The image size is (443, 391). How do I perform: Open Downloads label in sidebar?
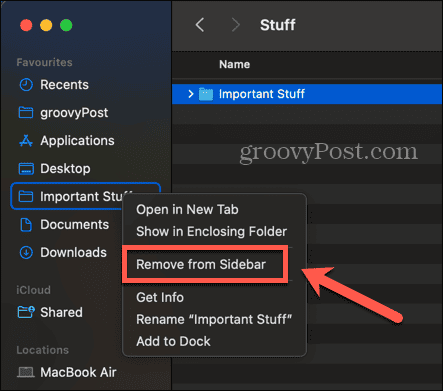point(73,253)
